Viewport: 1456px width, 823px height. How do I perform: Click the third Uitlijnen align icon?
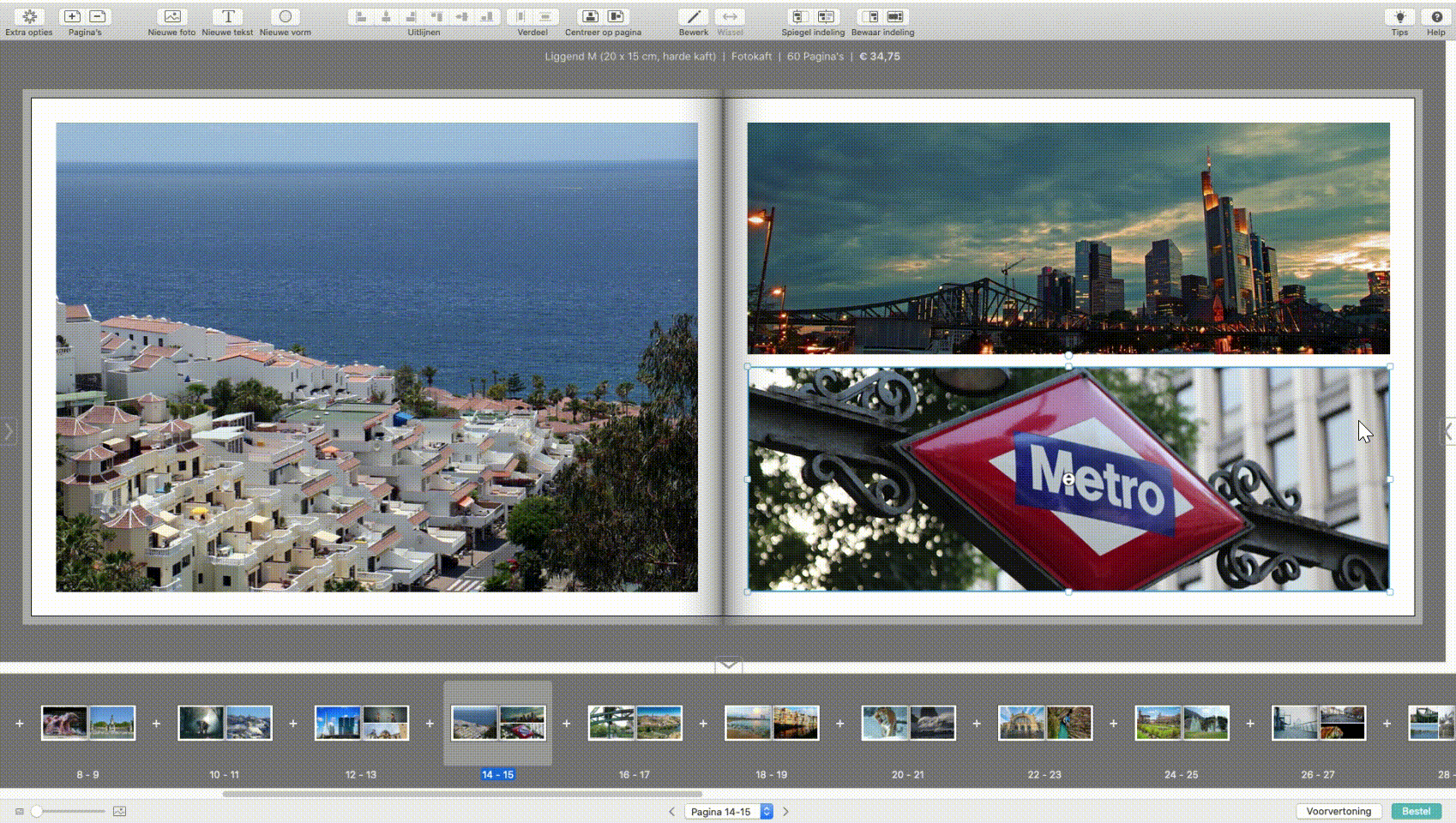412,16
